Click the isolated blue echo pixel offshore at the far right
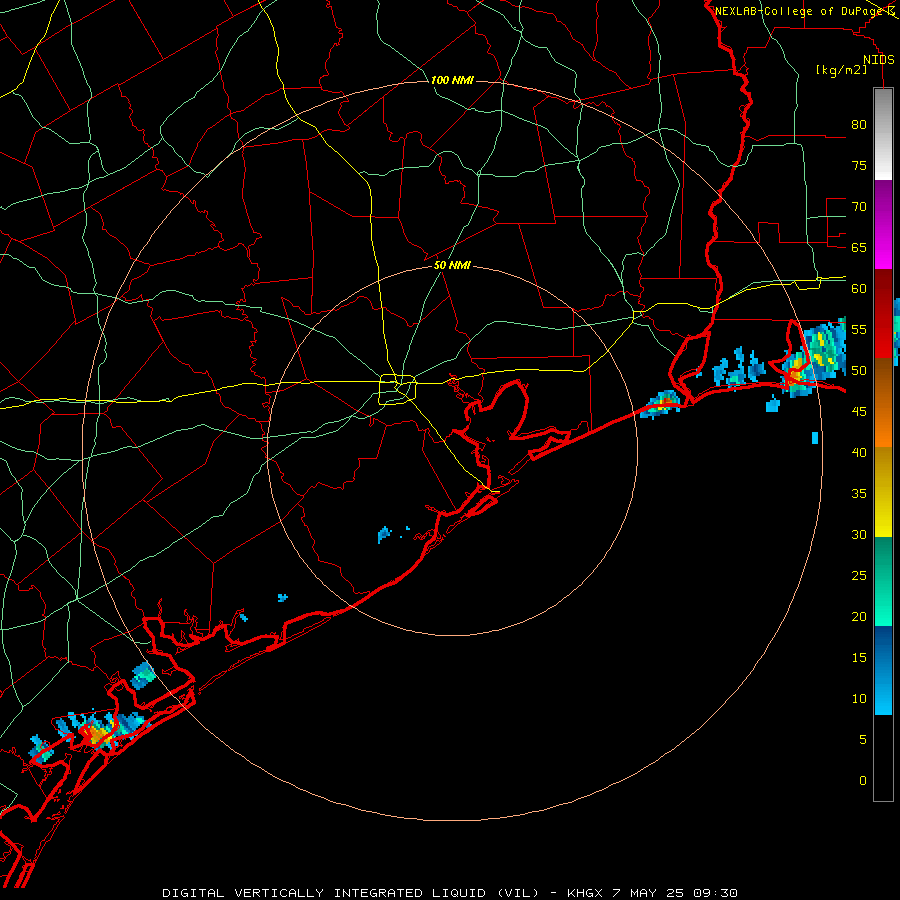The width and height of the screenshot is (900, 900). click(815, 438)
